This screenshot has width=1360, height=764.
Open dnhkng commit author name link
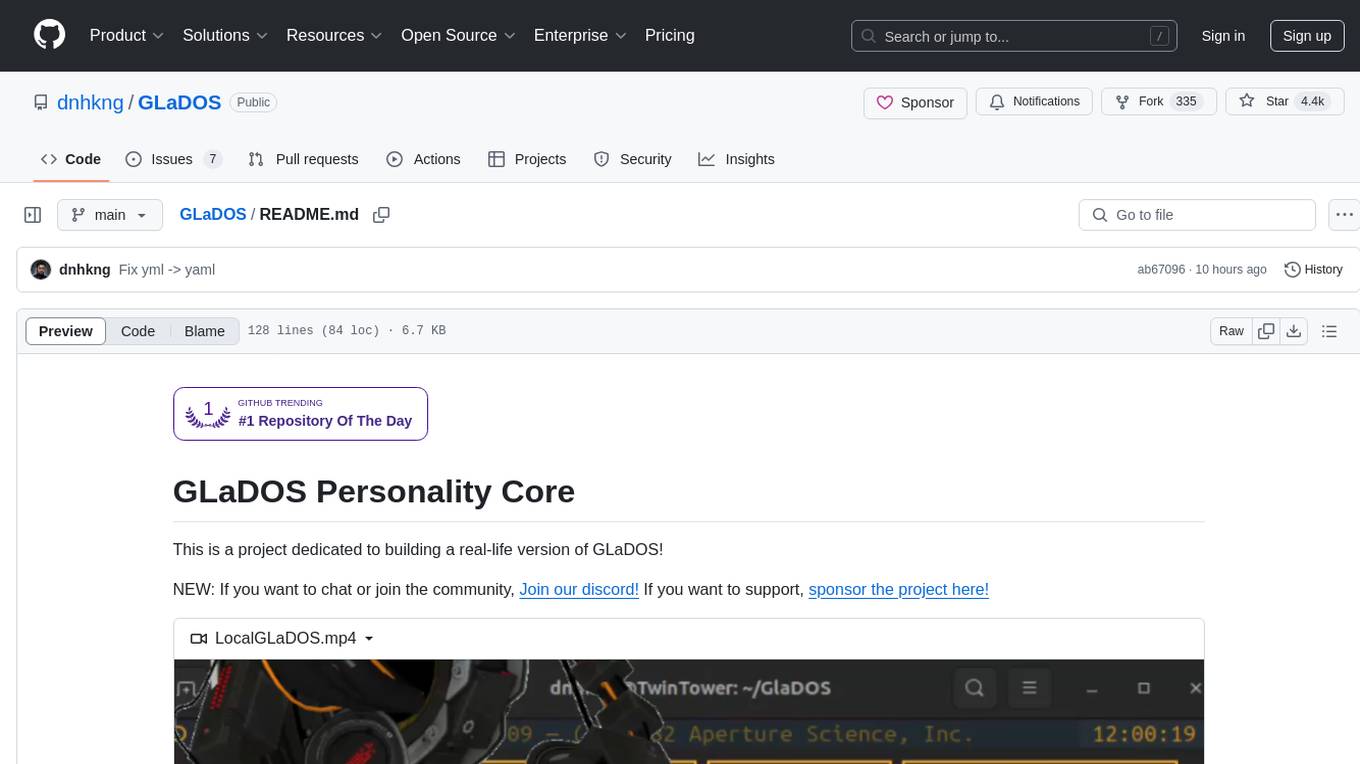click(x=85, y=270)
